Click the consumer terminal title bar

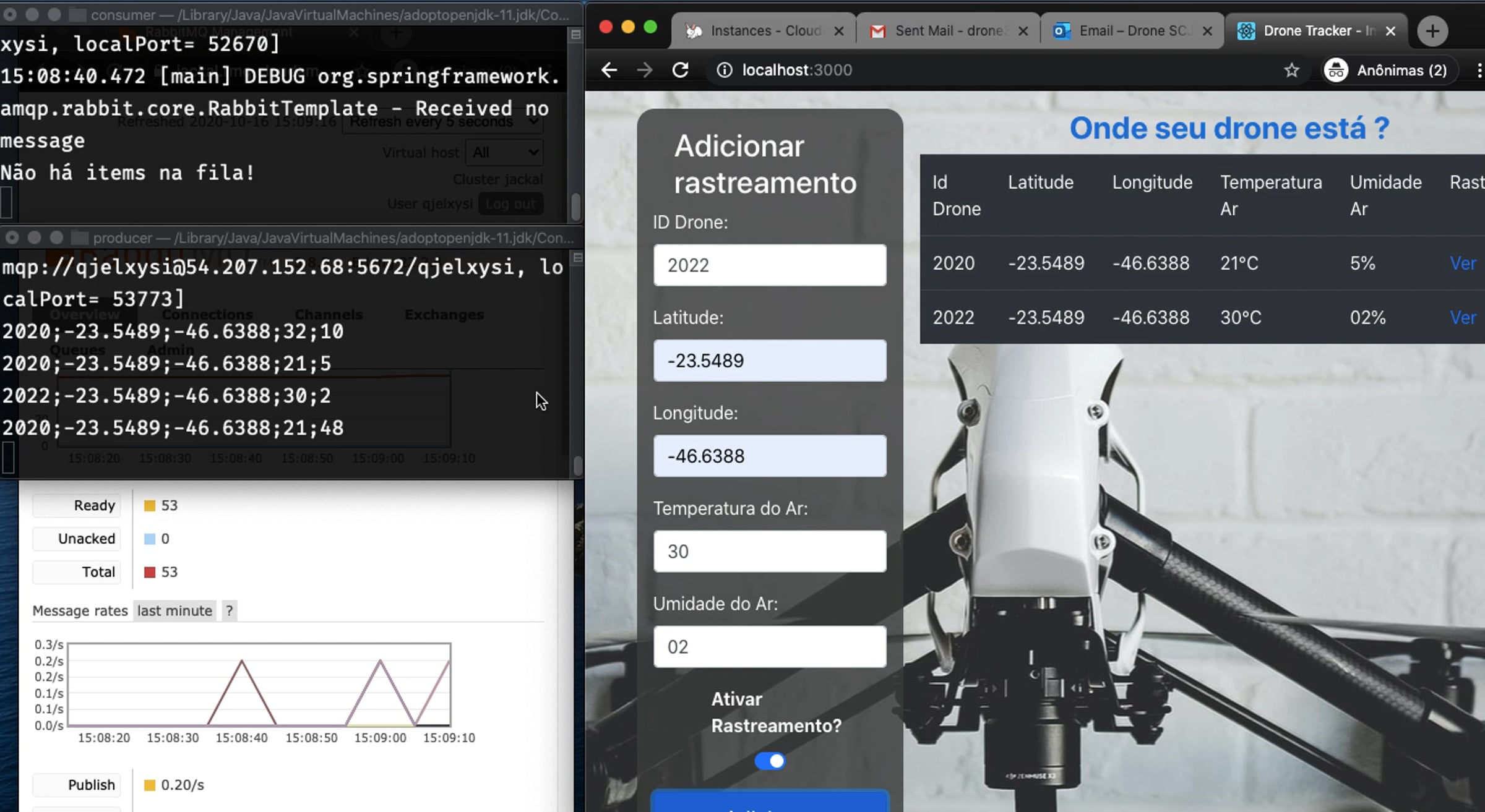click(291, 15)
